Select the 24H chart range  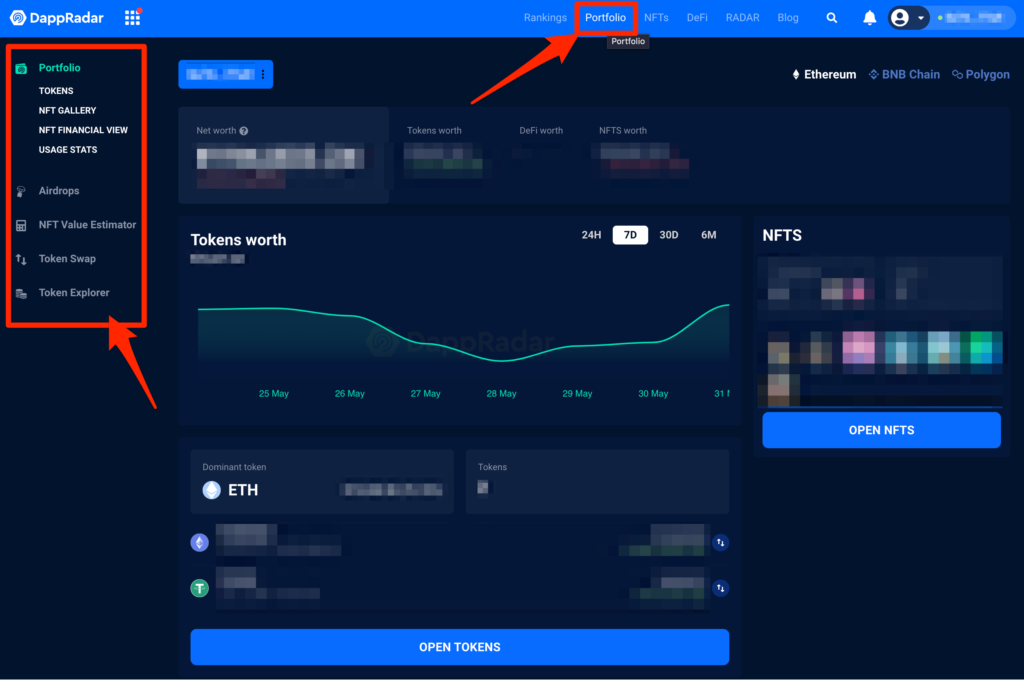click(591, 235)
